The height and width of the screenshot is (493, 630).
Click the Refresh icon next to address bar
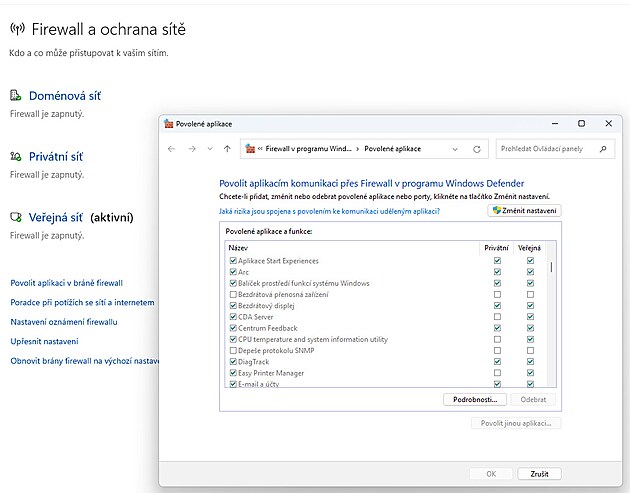point(476,149)
